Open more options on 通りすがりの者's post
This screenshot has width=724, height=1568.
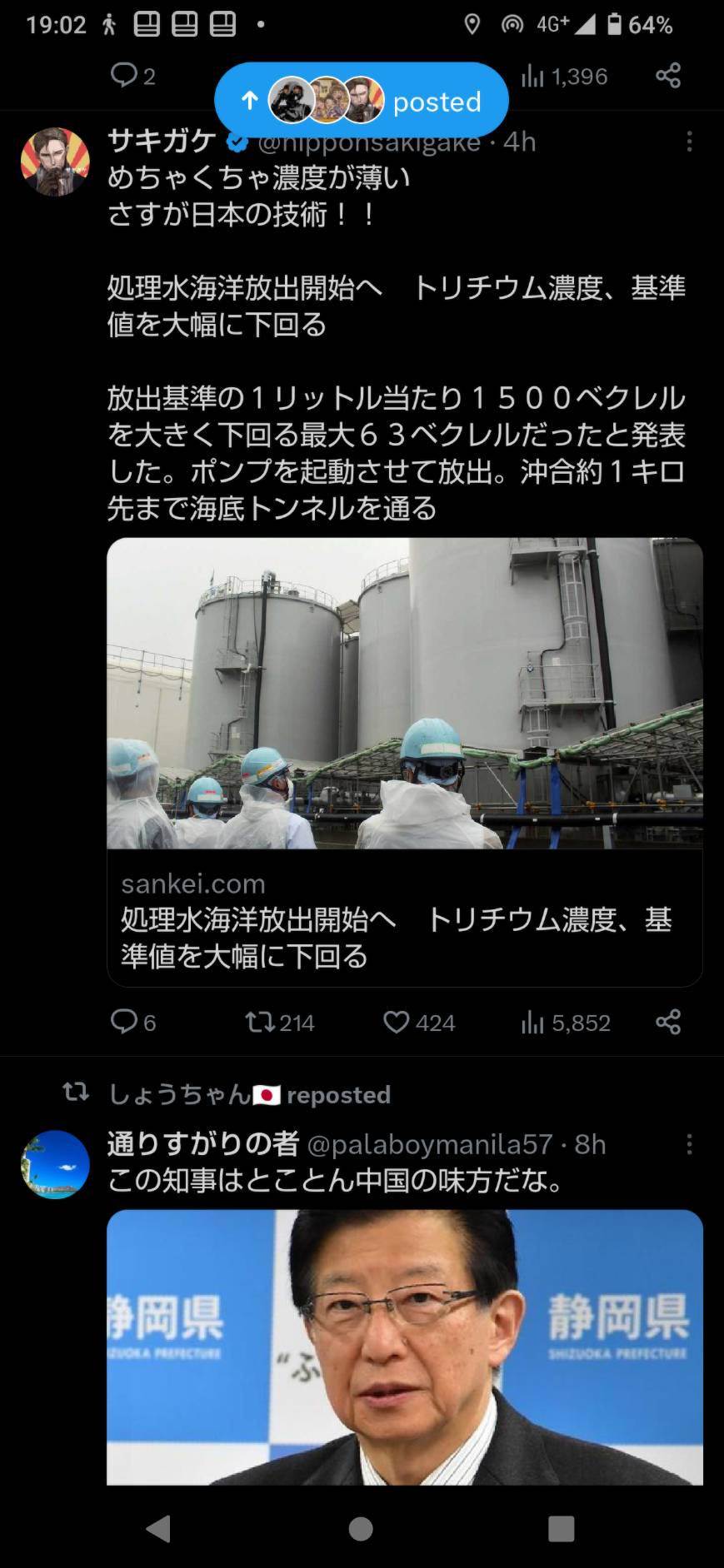689,1144
